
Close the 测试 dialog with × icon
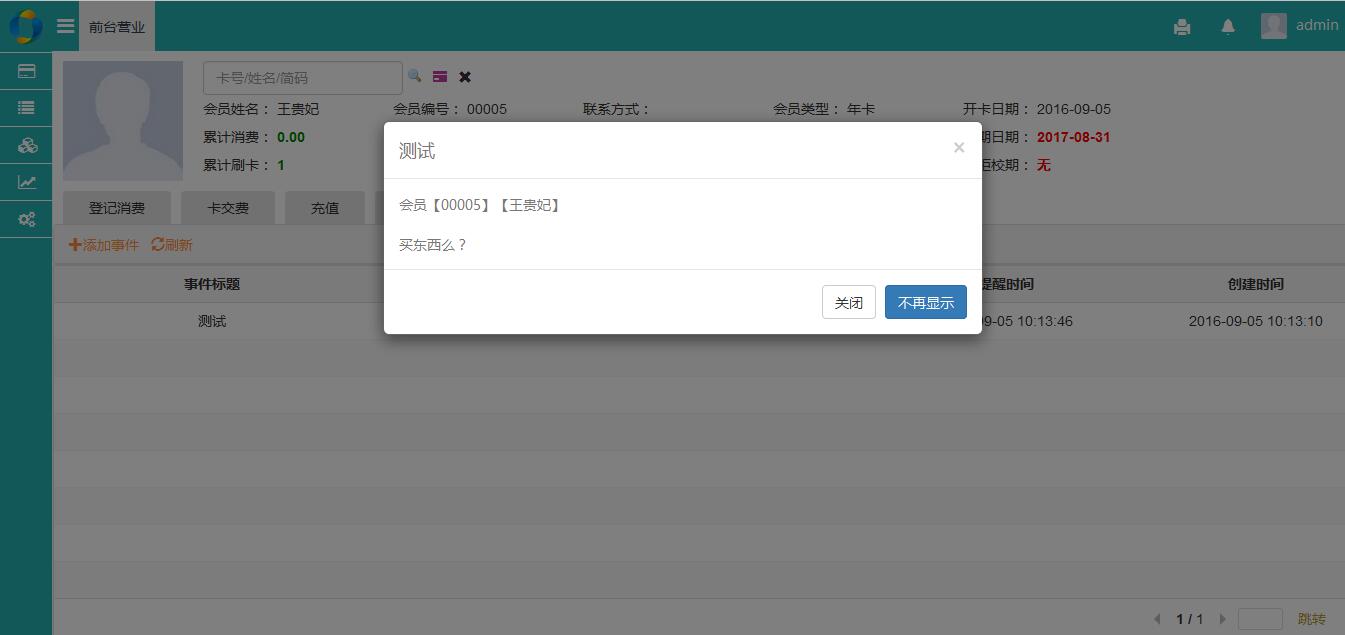tap(958, 148)
